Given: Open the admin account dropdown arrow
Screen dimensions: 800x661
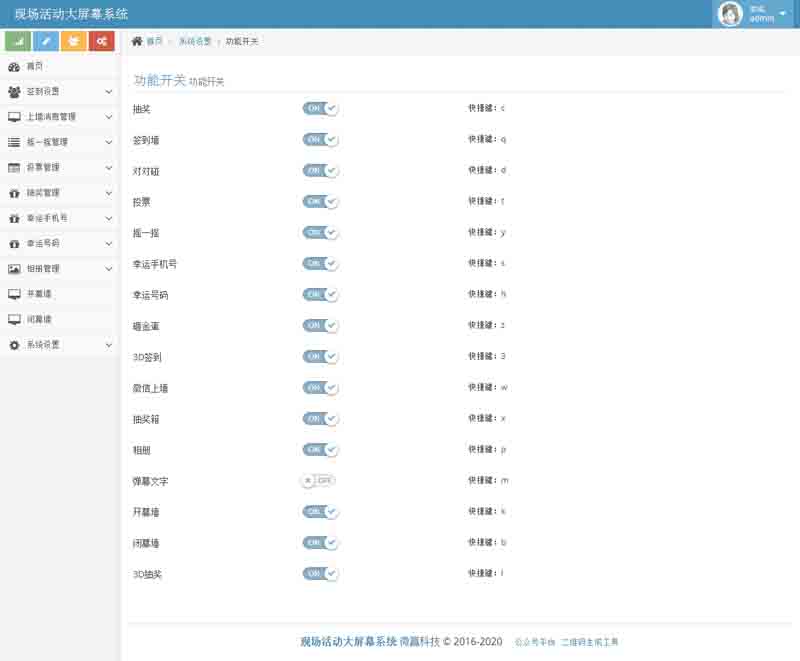Looking at the screenshot, I should 782,14.
